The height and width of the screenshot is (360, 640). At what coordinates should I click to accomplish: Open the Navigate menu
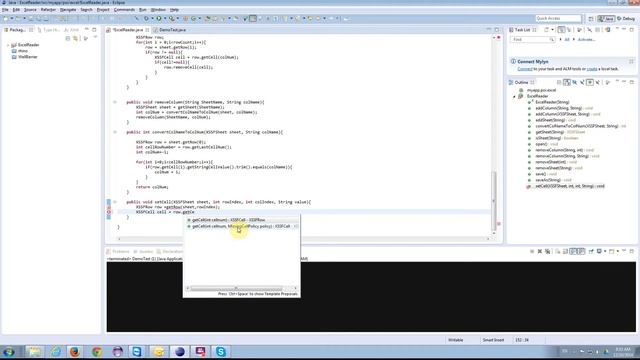click(68, 9)
